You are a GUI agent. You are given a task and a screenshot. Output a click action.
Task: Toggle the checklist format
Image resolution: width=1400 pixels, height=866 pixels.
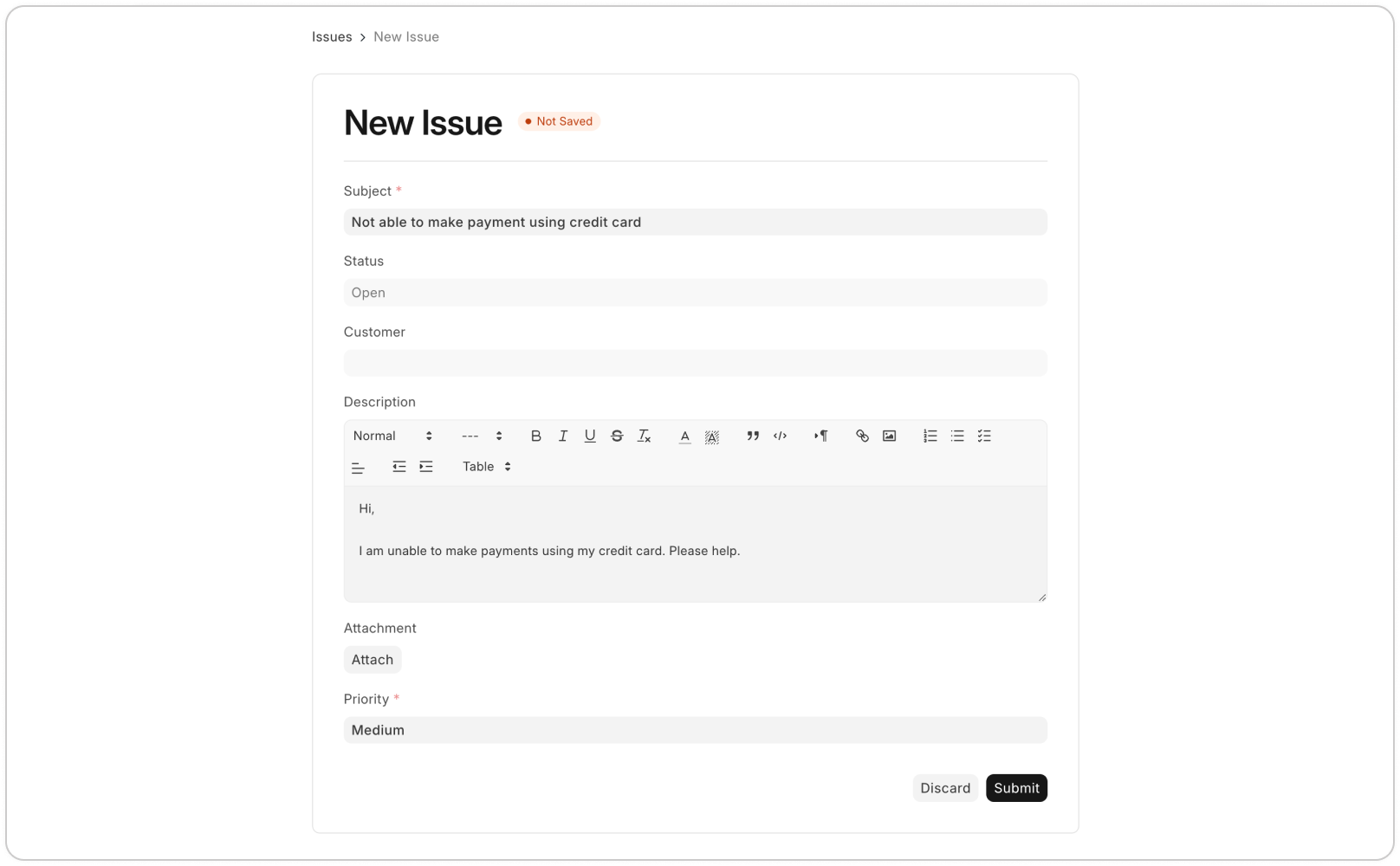(984, 436)
